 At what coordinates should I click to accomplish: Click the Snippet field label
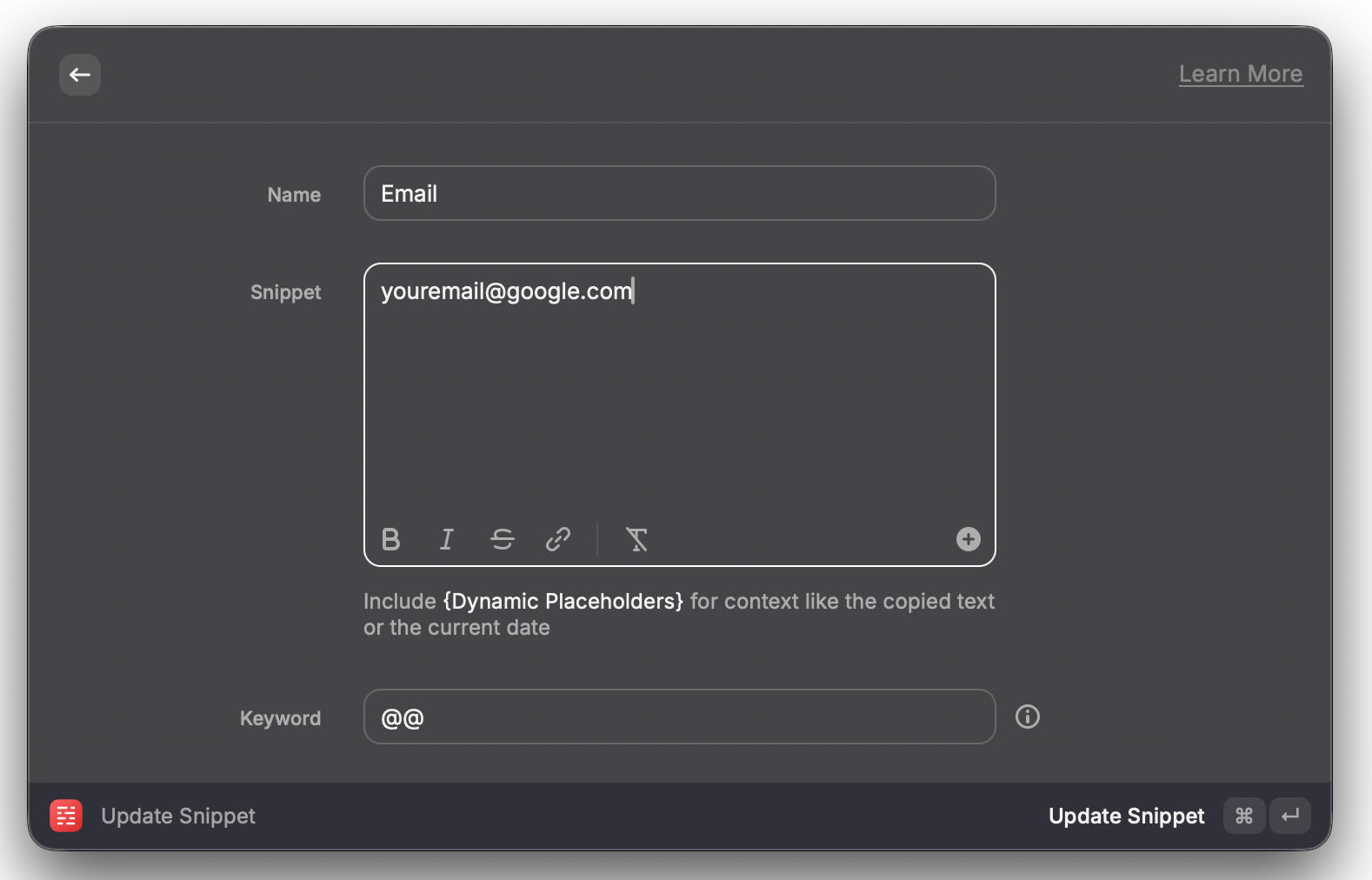285,293
